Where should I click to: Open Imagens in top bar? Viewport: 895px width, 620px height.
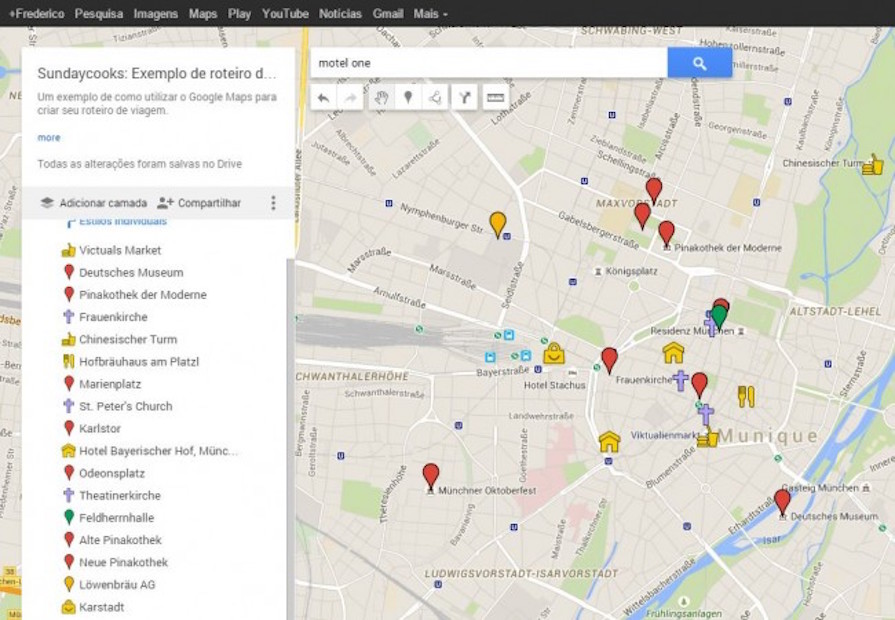155,14
